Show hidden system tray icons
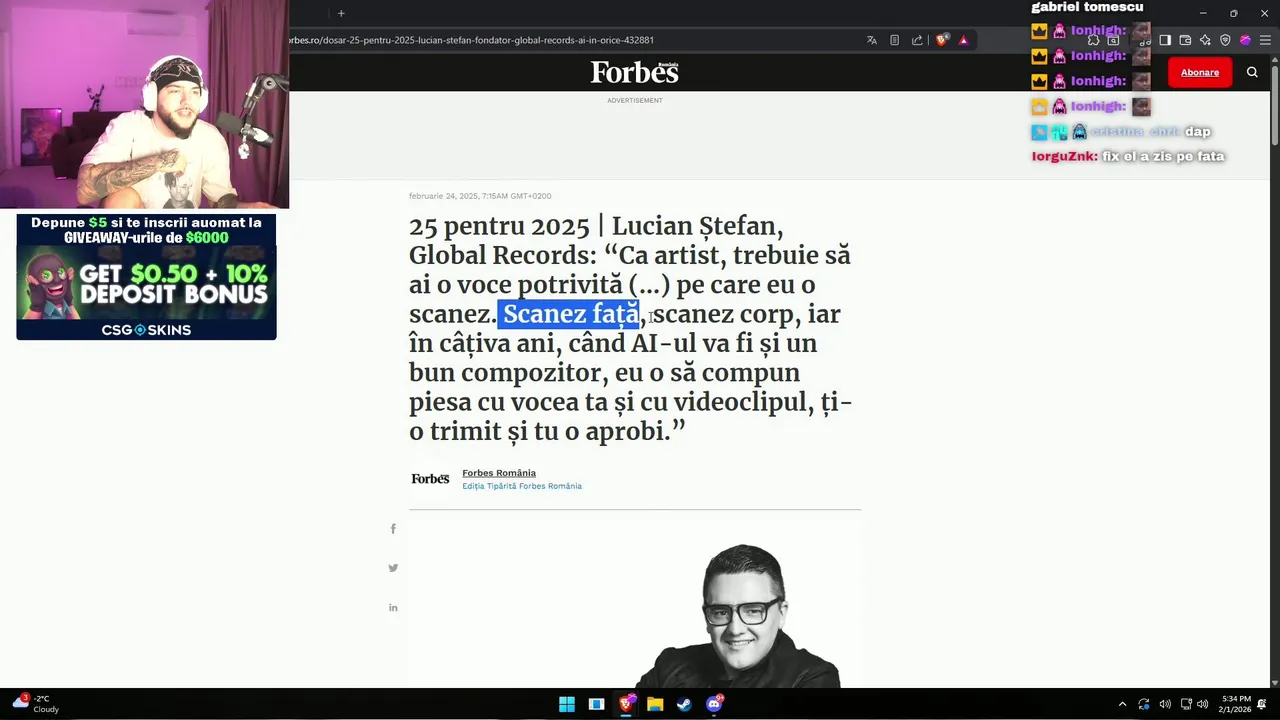 pyautogui.click(x=1122, y=704)
